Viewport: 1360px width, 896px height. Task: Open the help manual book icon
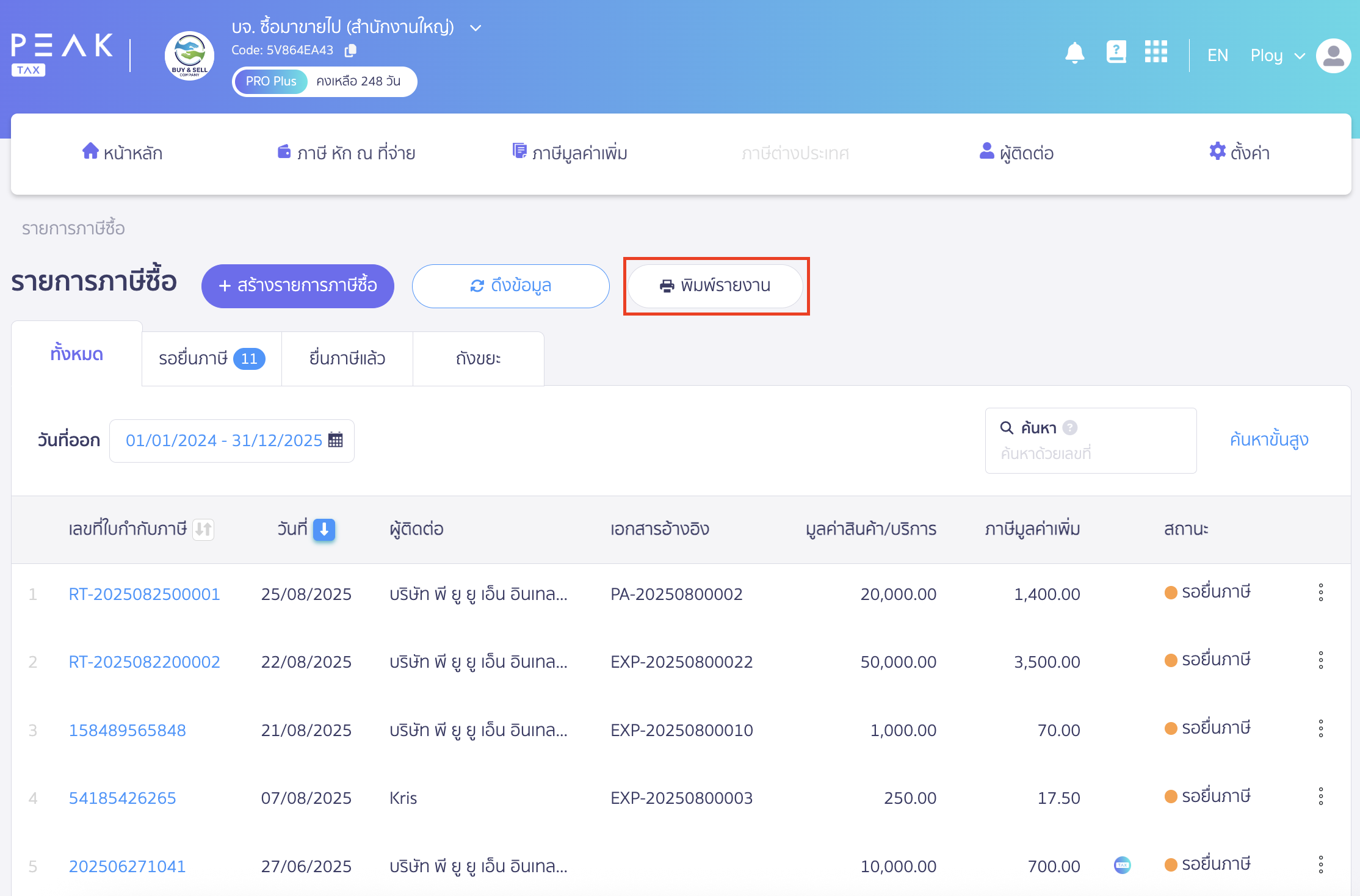[x=1116, y=52]
